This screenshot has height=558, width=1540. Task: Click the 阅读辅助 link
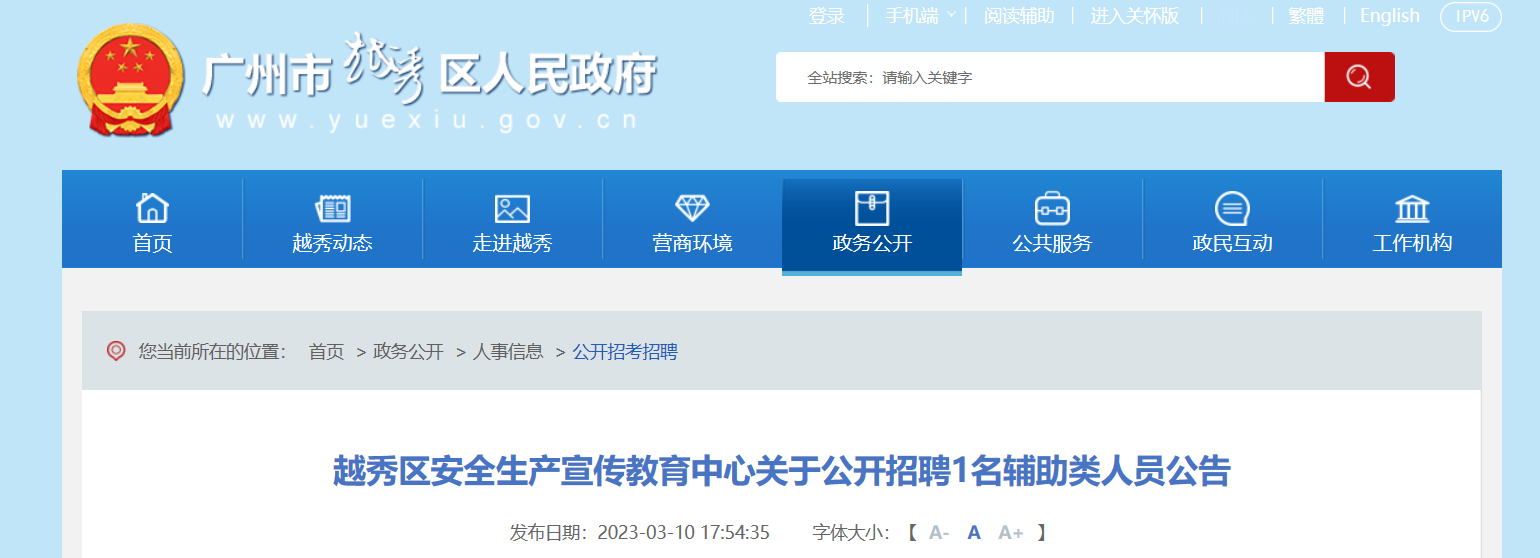pos(1019,16)
